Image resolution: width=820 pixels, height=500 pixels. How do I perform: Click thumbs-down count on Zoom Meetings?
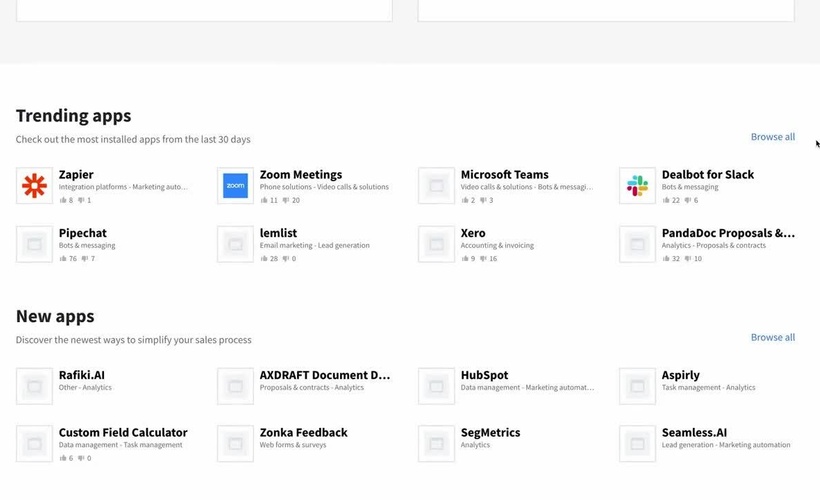point(291,201)
